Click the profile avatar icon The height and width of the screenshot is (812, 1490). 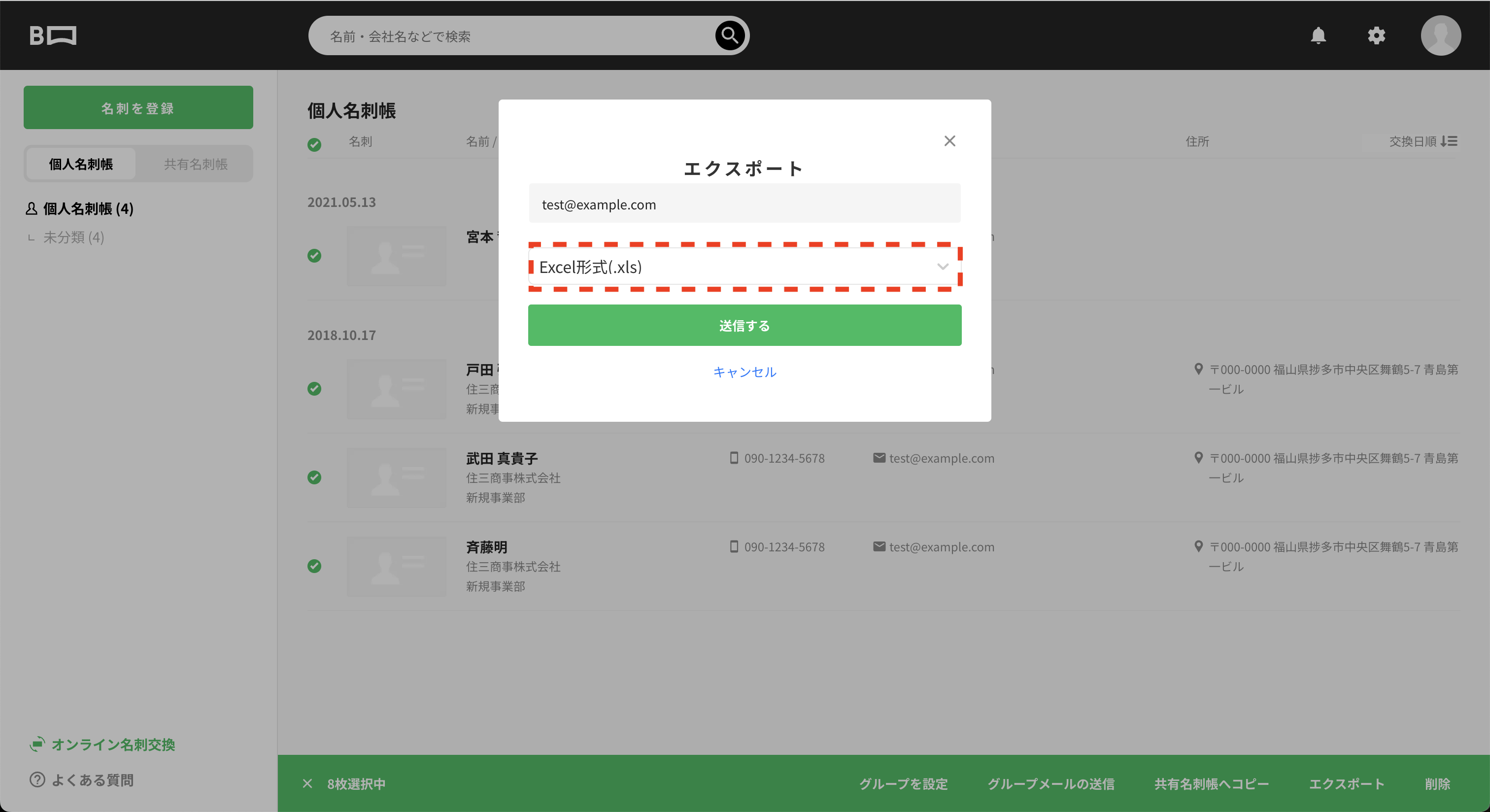(x=1441, y=35)
